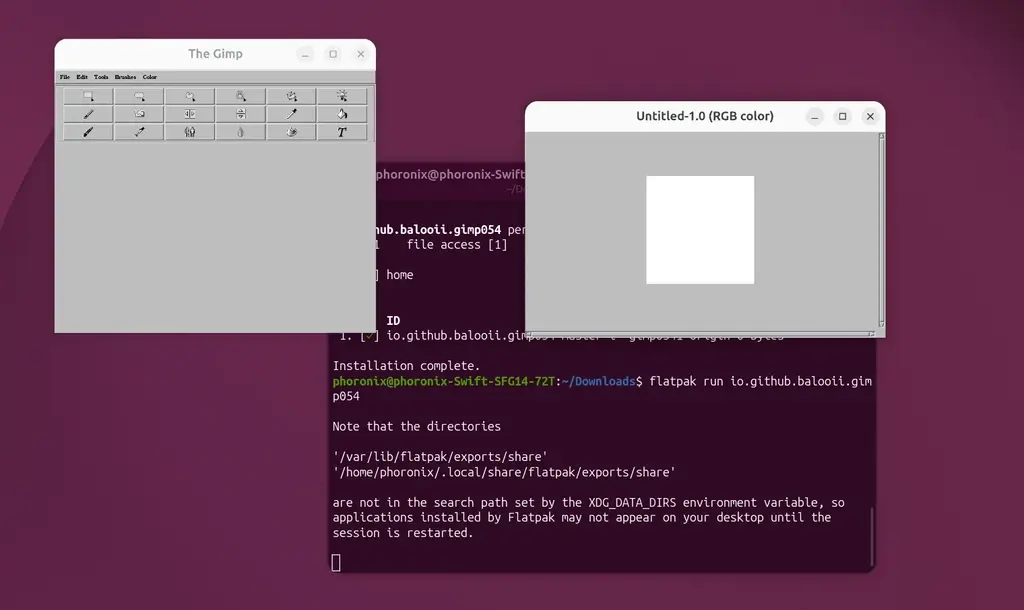Select the Clone tool with two figures
This screenshot has width=1024, height=610.
(x=190, y=132)
